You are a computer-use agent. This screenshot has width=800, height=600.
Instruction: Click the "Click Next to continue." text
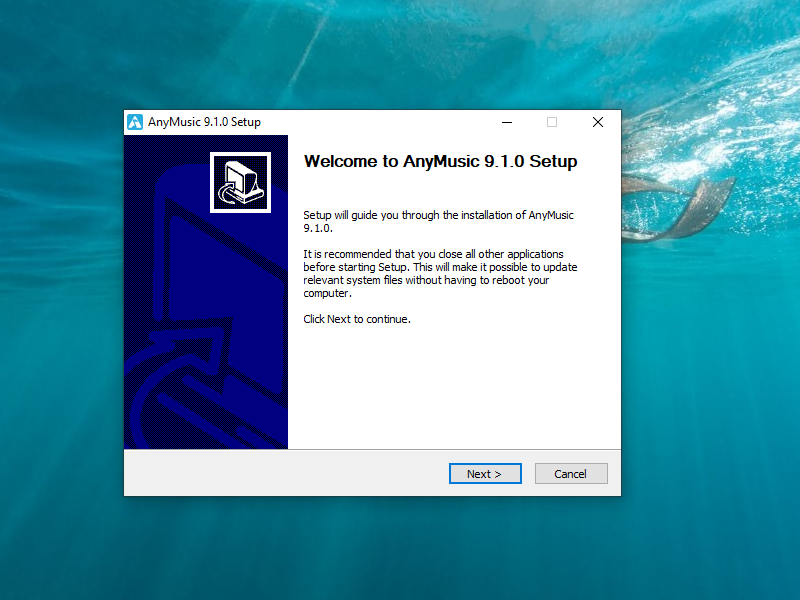click(x=357, y=319)
